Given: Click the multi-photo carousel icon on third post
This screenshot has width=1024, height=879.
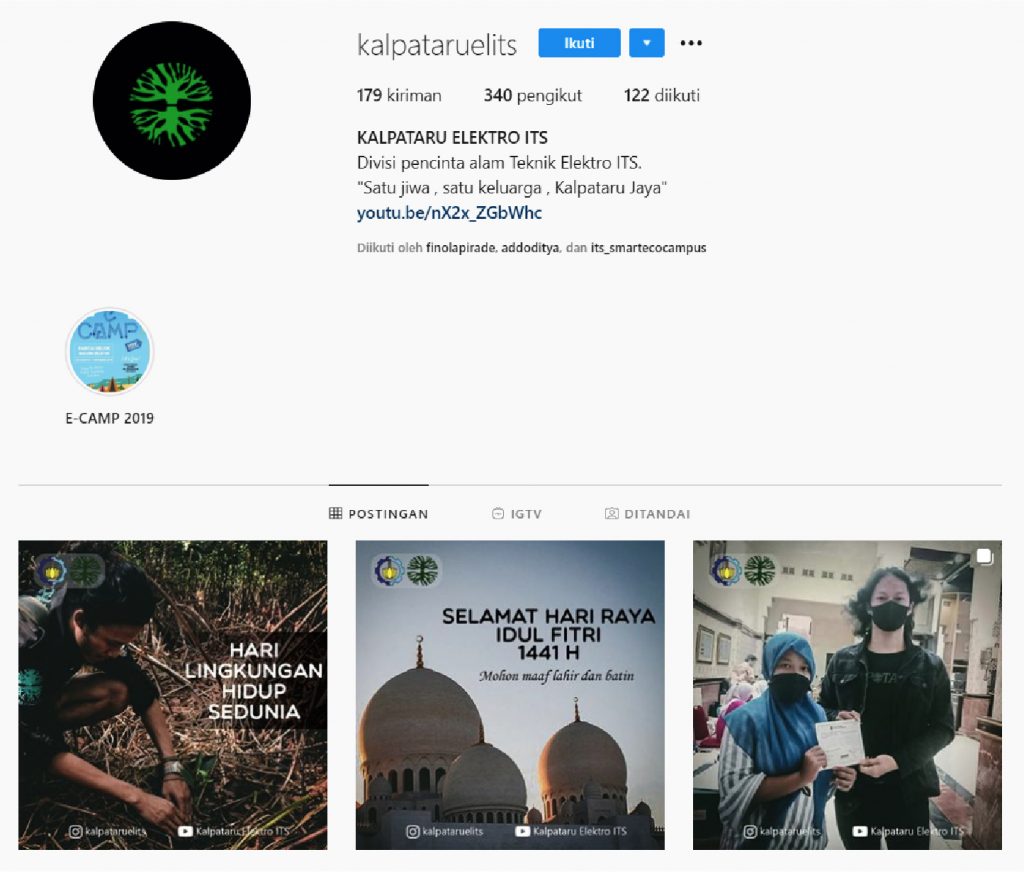Looking at the screenshot, I should [983, 557].
